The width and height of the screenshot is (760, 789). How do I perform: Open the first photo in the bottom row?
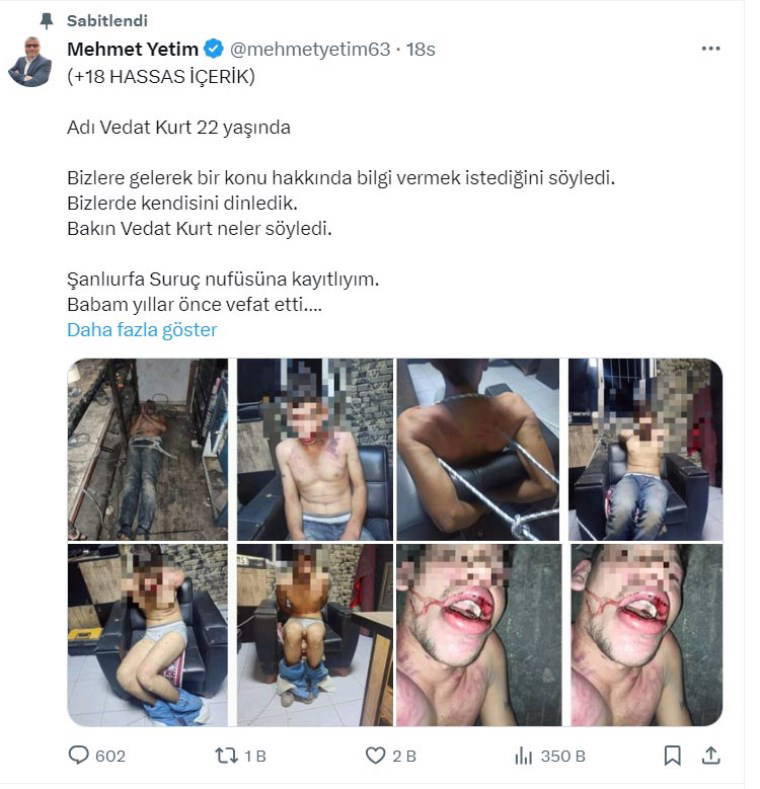[x=148, y=634]
